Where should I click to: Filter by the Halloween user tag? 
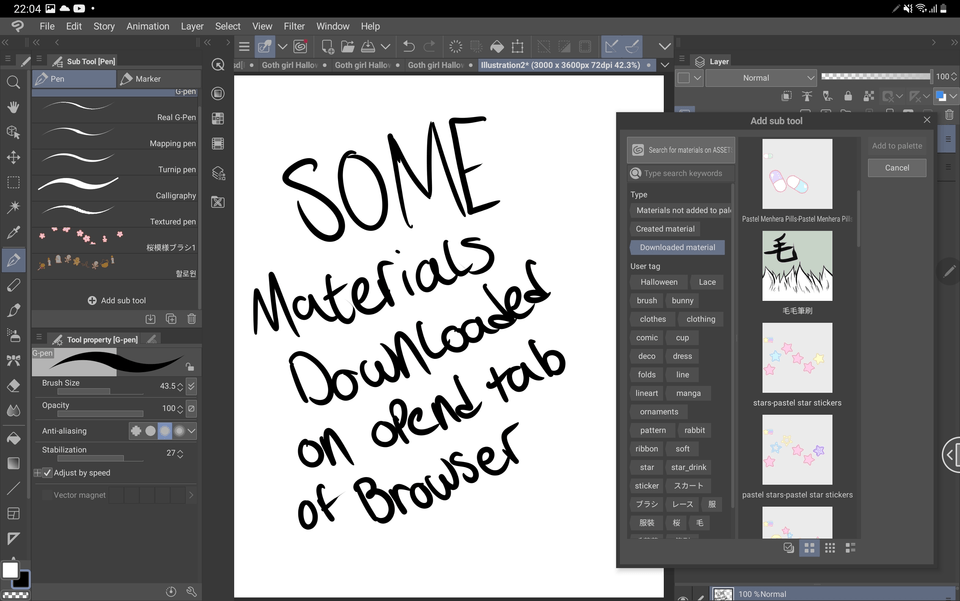pyautogui.click(x=659, y=282)
